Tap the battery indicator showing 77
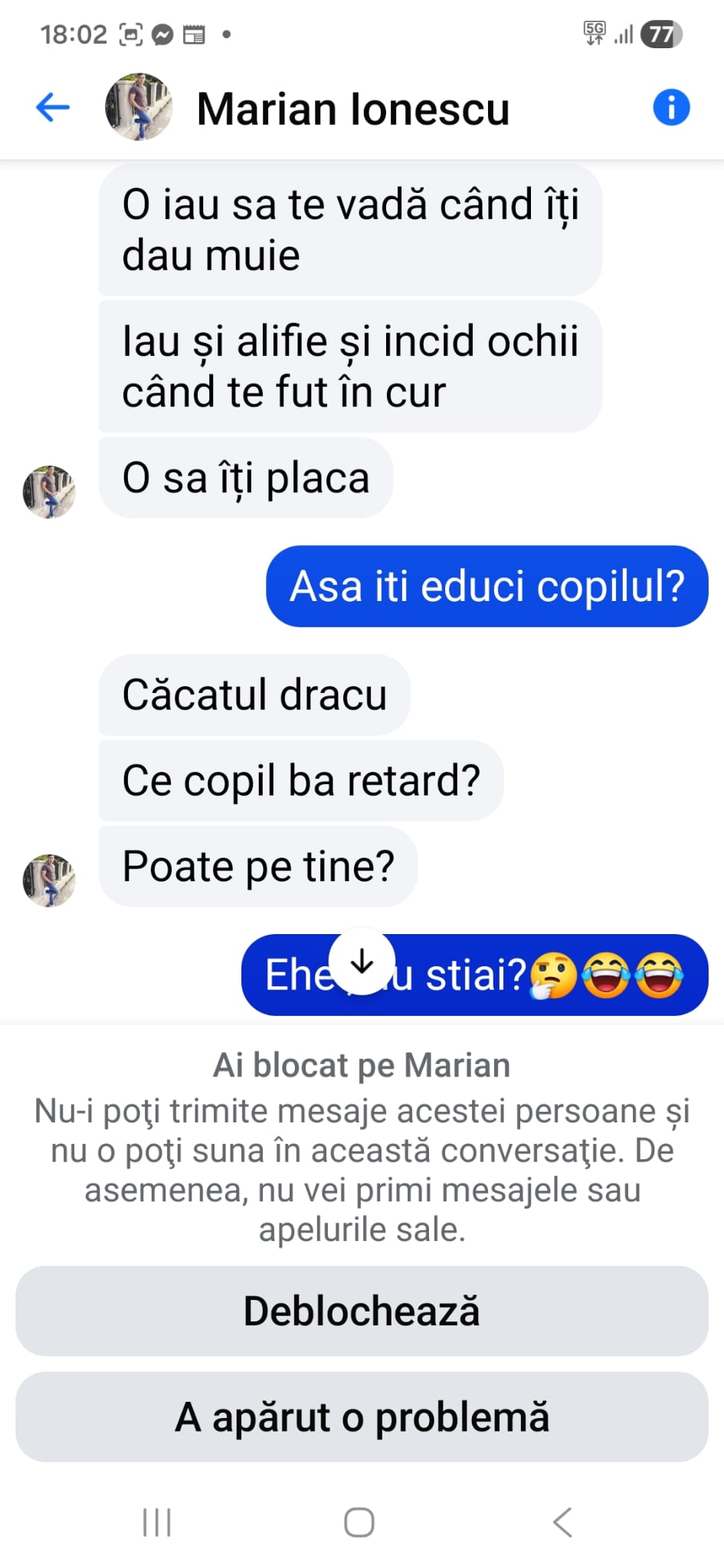This screenshot has width=724, height=1568. pyautogui.click(x=661, y=34)
